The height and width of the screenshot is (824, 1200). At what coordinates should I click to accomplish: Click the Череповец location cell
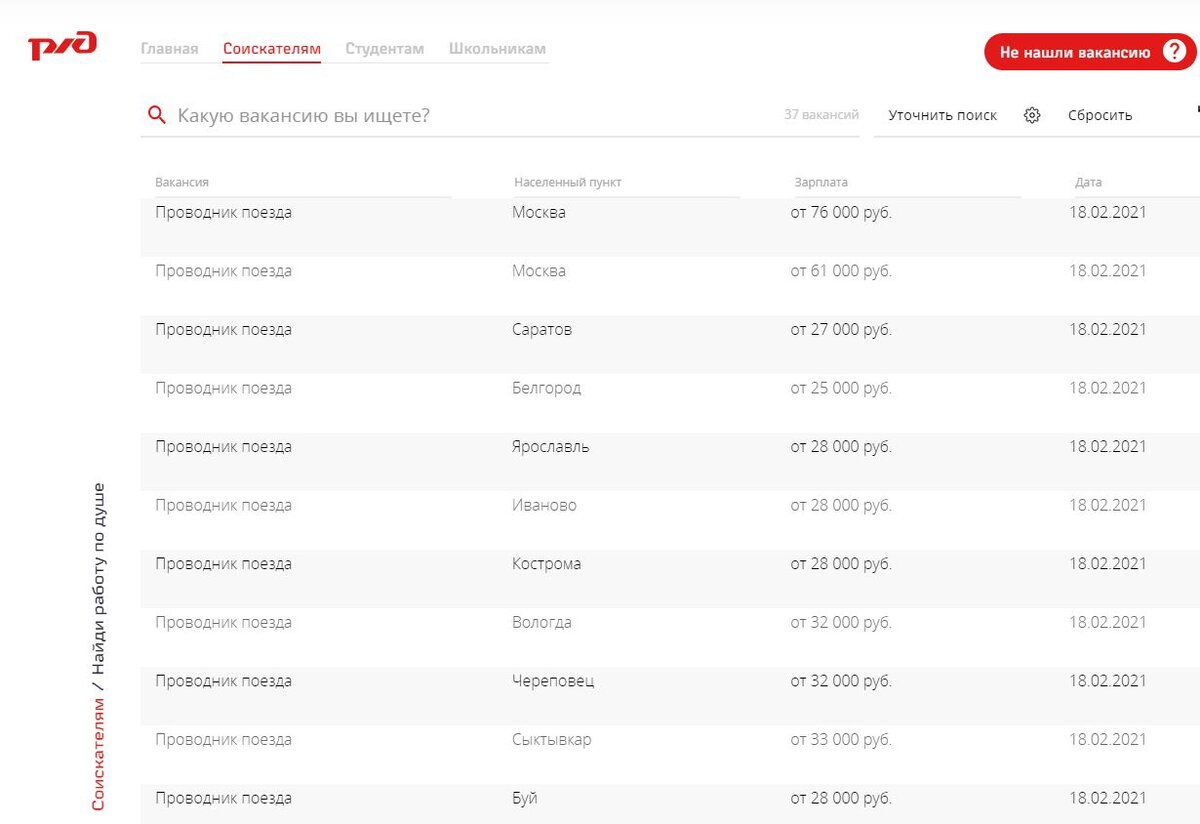tap(553, 681)
